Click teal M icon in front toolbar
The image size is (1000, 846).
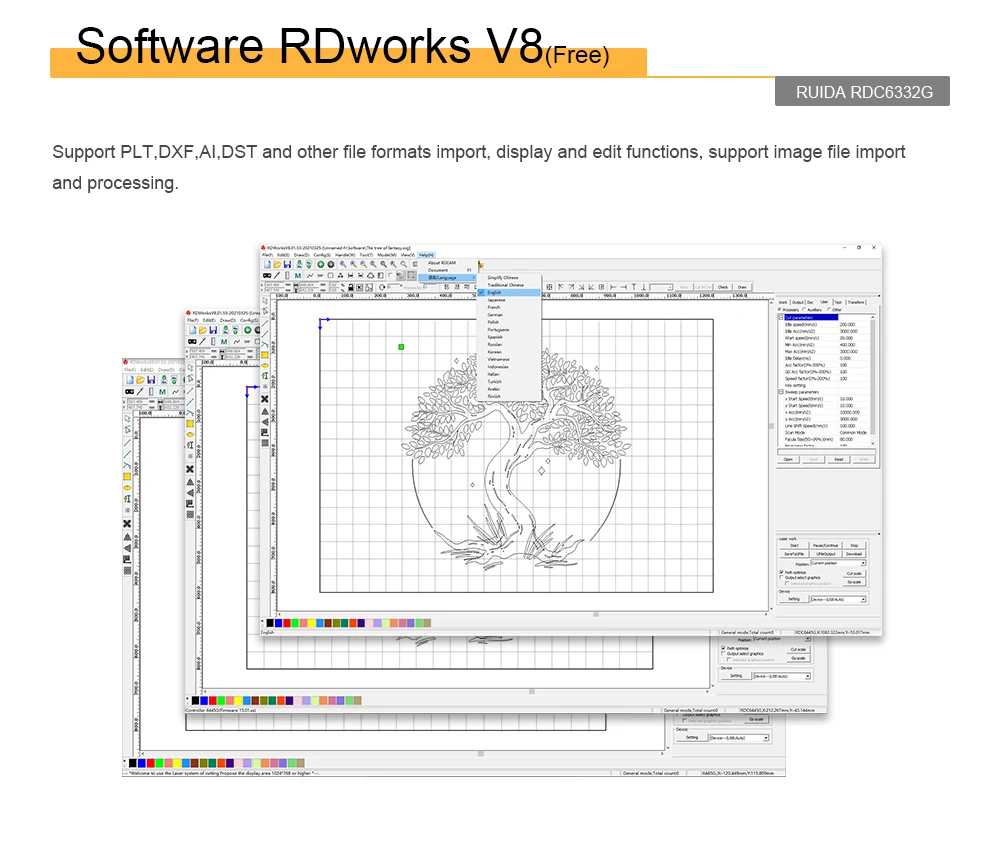click(298, 275)
